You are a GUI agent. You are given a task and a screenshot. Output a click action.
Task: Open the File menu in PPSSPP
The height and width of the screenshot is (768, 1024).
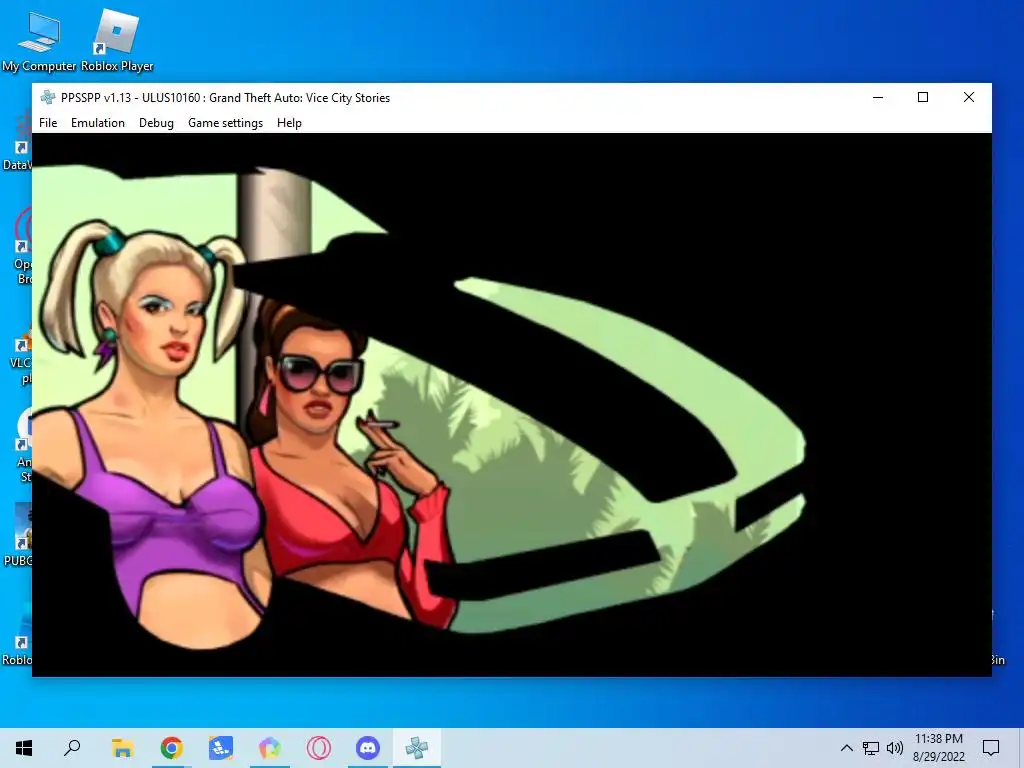[48, 123]
